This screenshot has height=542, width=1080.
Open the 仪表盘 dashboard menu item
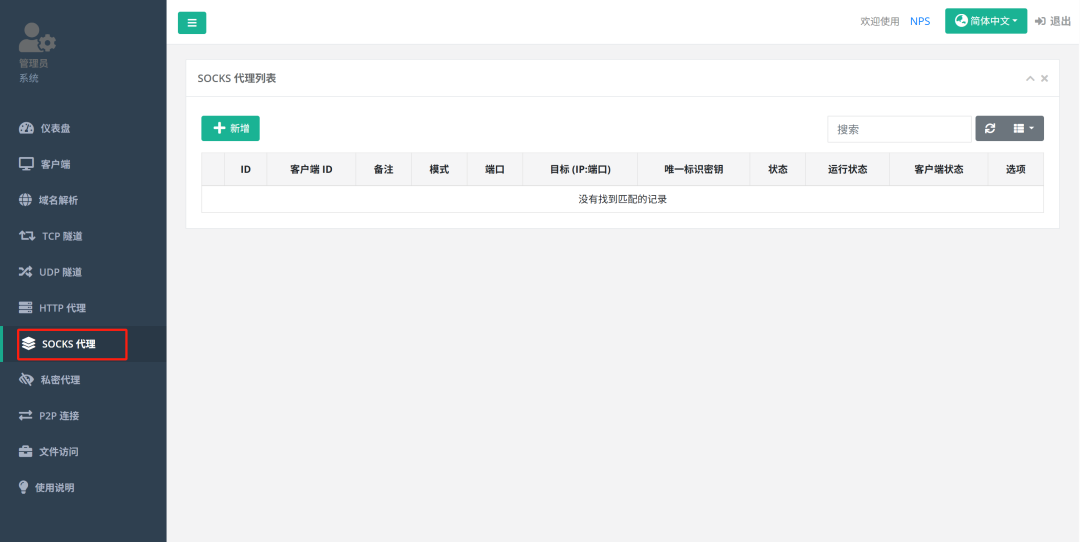[x=83, y=128]
